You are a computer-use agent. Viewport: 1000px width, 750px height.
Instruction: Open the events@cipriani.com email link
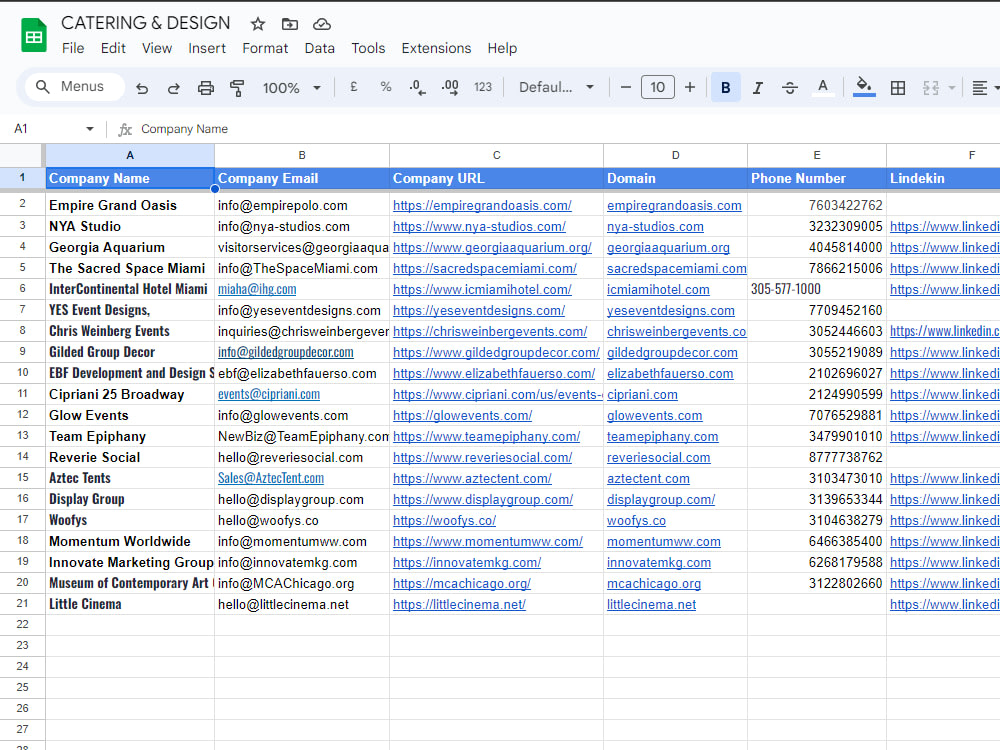[268, 394]
